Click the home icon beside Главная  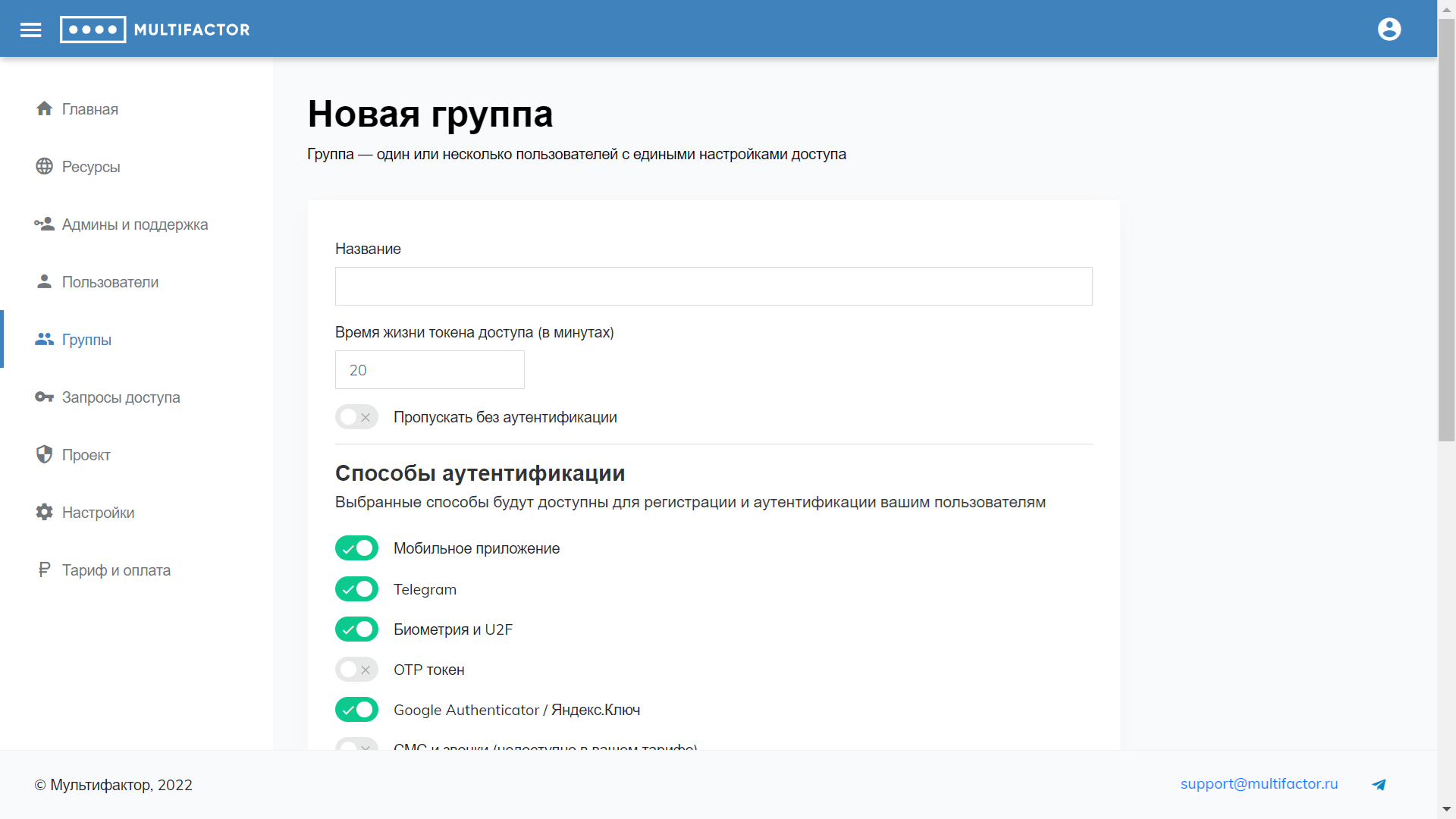coord(44,109)
